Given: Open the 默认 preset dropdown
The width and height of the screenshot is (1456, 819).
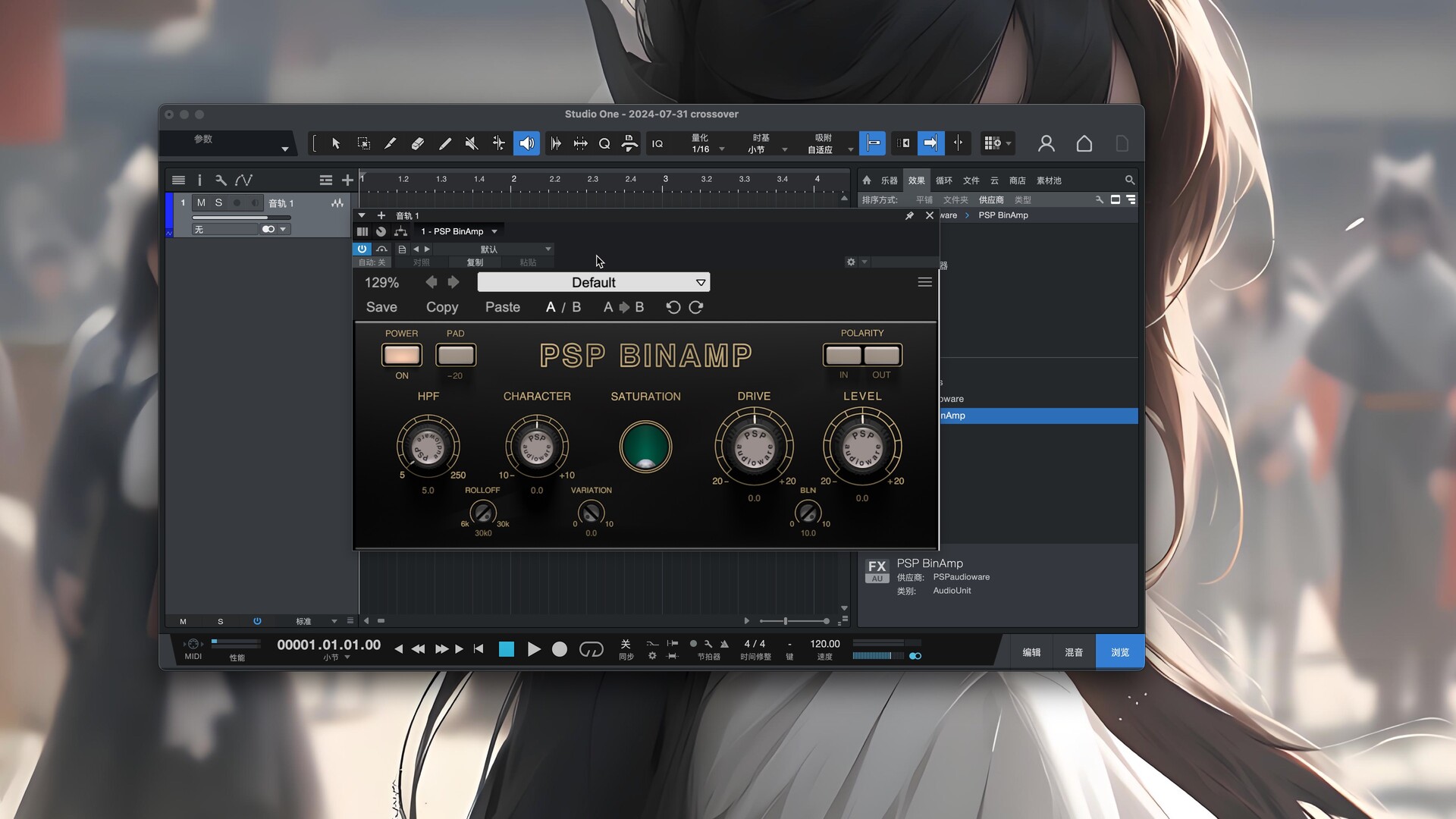Looking at the screenshot, I should [494, 249].
